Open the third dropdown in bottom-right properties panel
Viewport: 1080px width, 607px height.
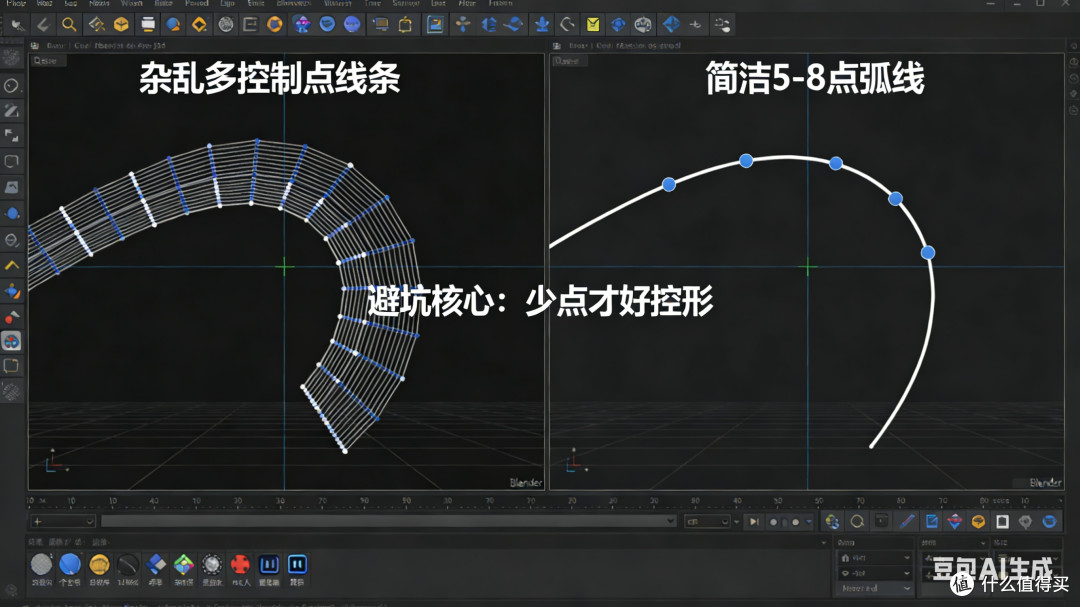click(875, 588)
